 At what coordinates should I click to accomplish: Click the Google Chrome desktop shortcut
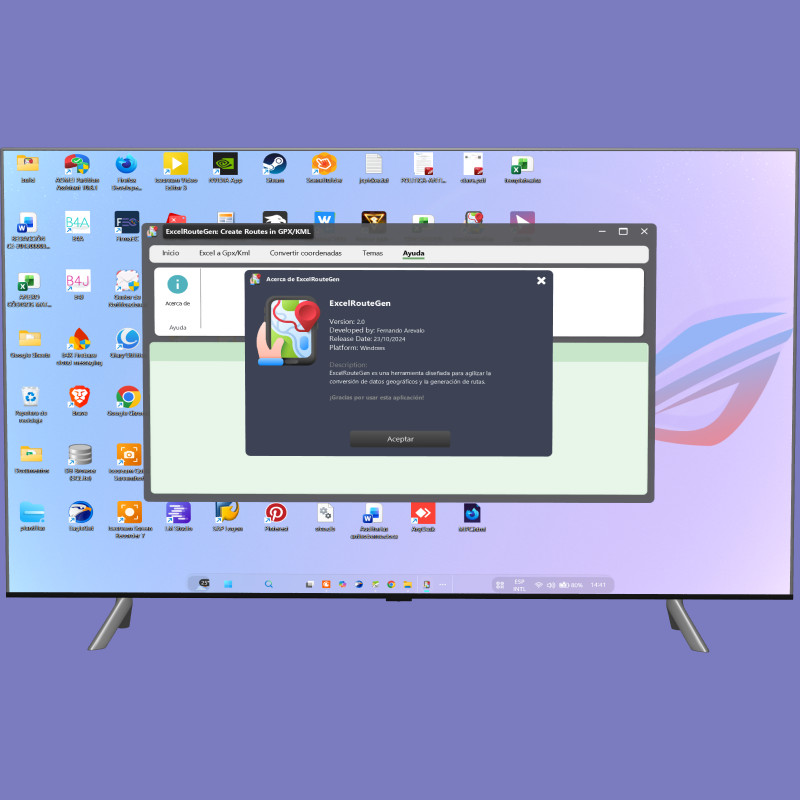[128, 398]
